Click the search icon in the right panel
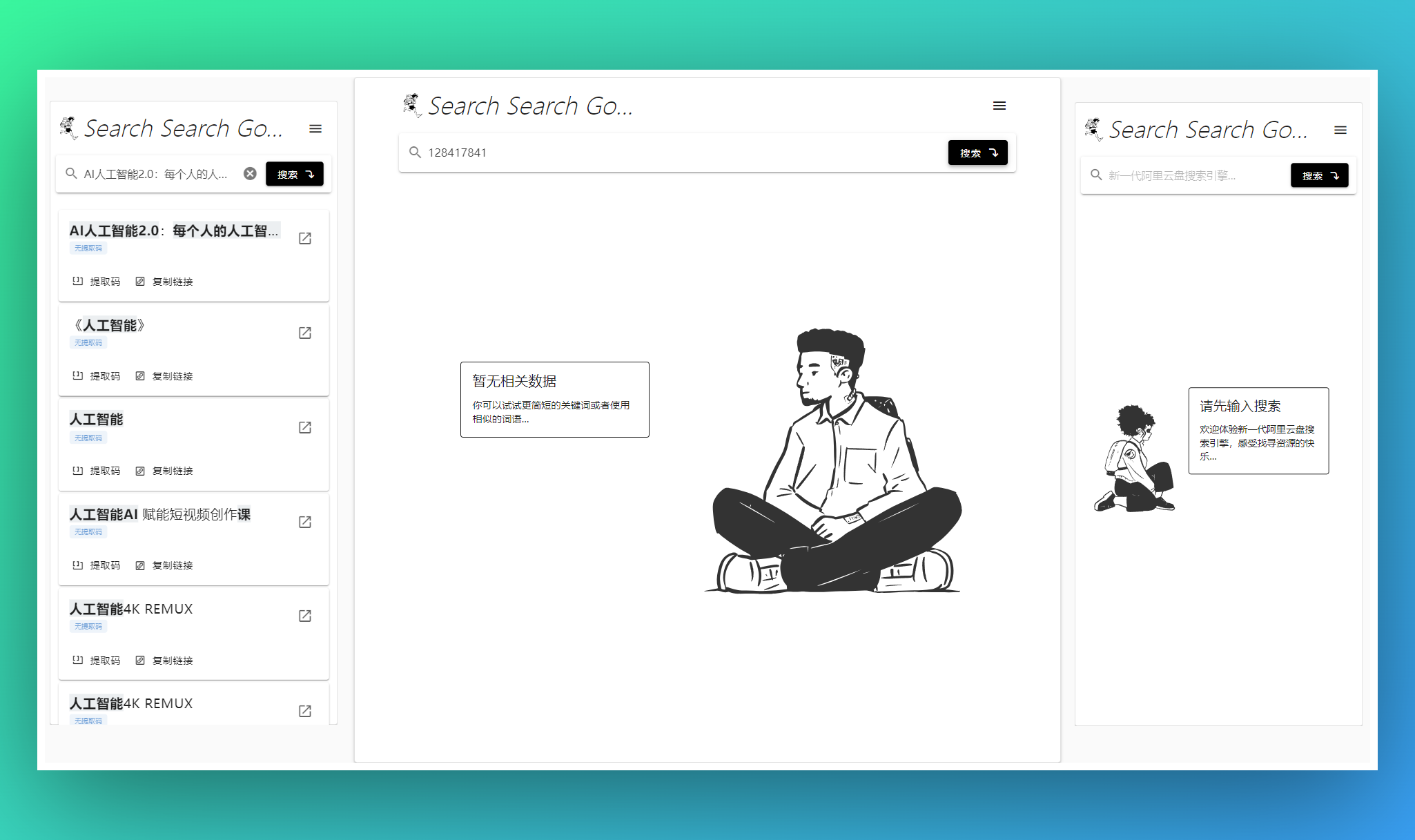The image size is (1415, 840). (1096, 176)
